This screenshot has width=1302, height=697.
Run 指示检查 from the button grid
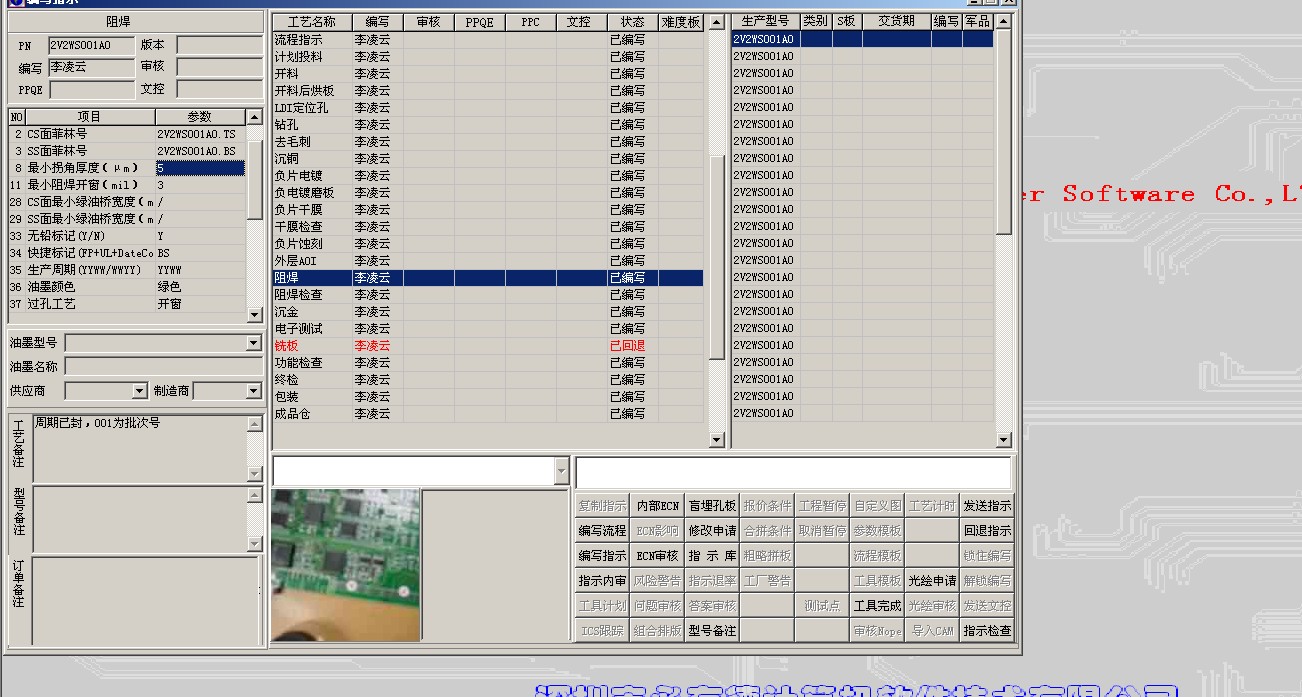987,631
